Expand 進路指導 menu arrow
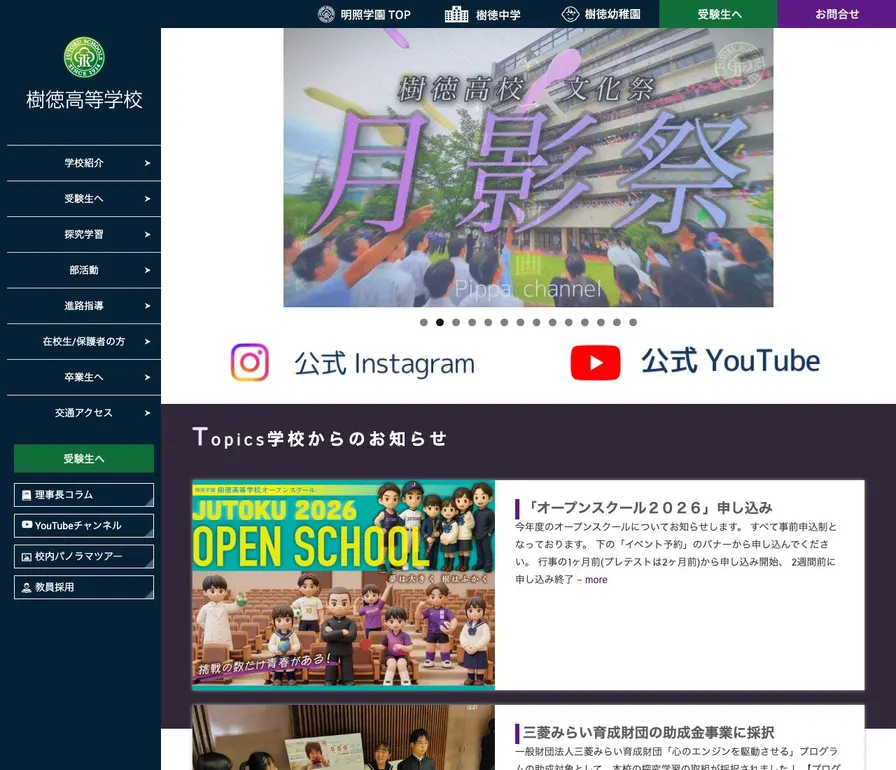The width and height of the screenshot is (896, 770). tap(147, 306)
